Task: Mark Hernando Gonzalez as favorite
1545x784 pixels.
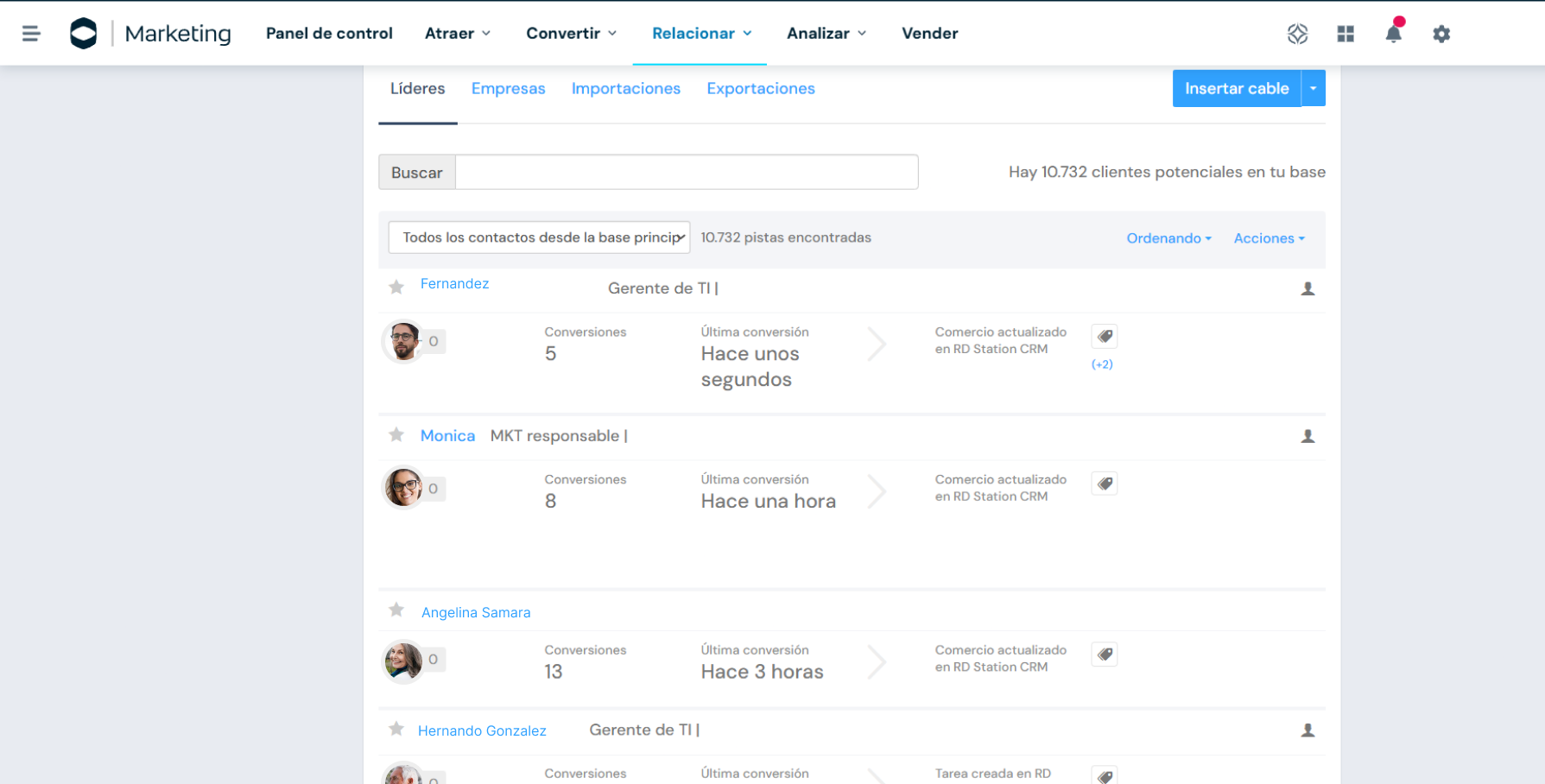Action: [396, 729]
